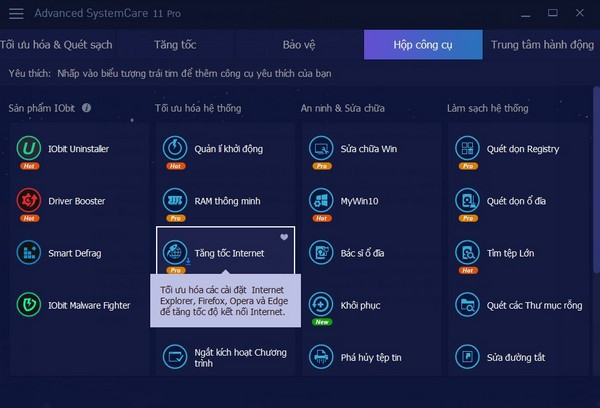Click the MyWin10 icon
Screen dimensions: 600x408
coord(321,200)
